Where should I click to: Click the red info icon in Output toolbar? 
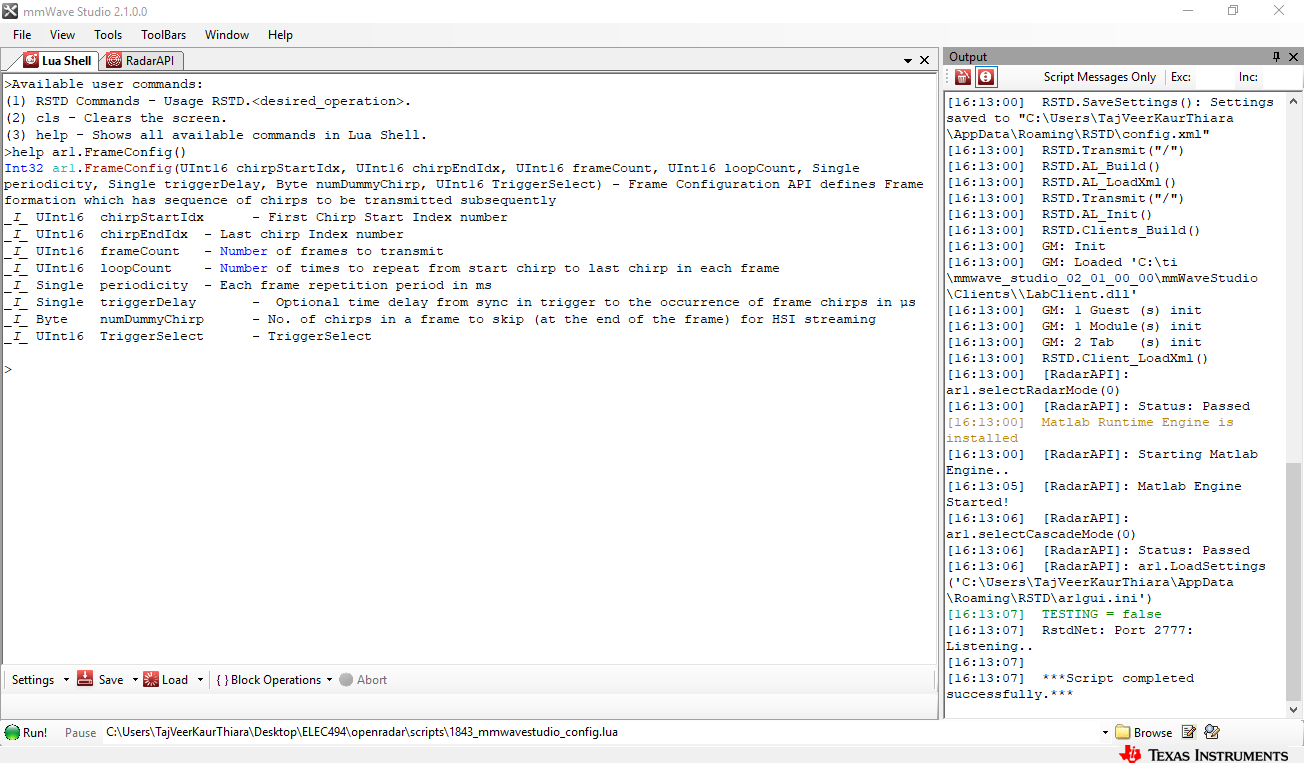click(x=985, y=77)
